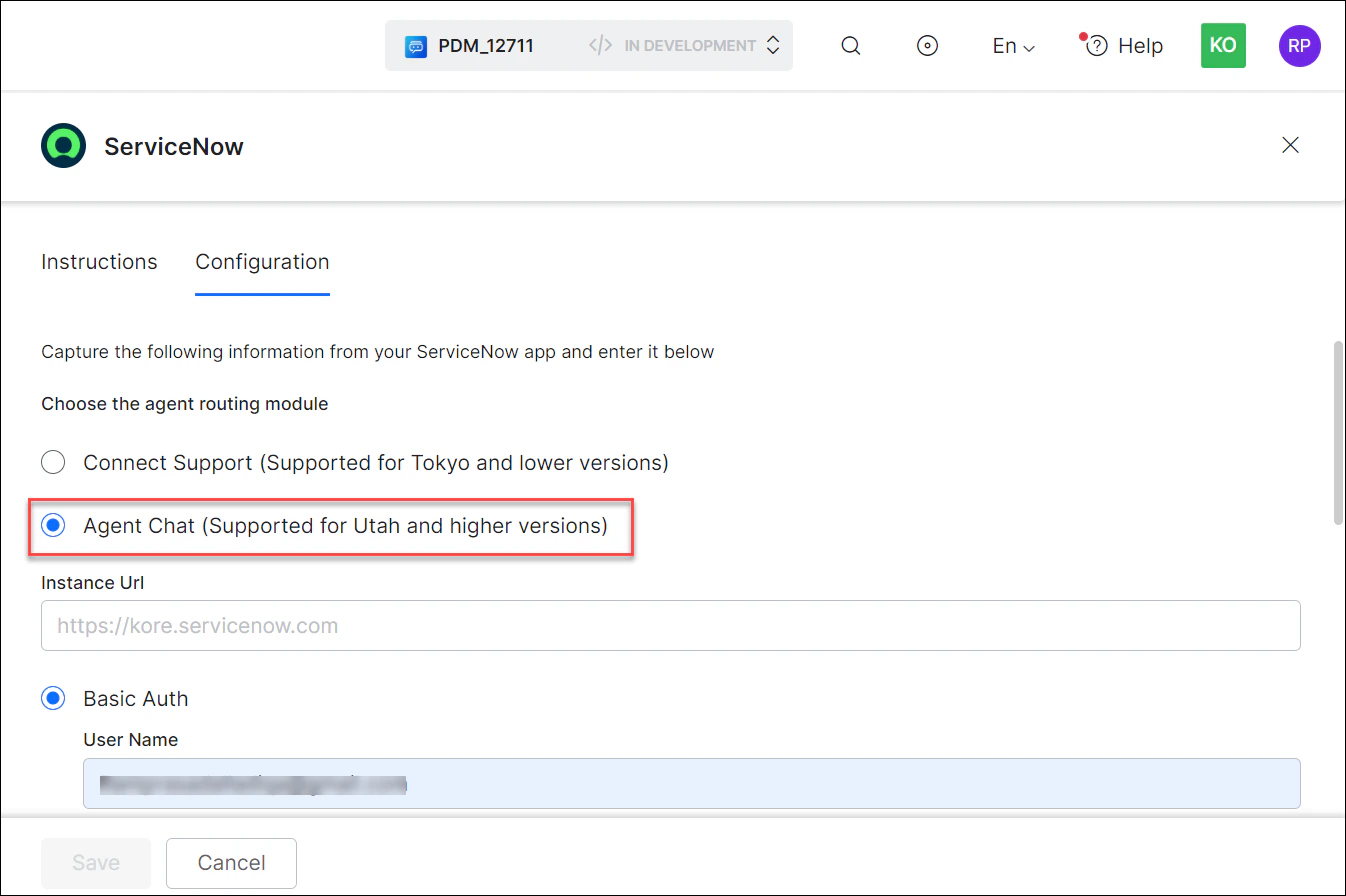
Task: Enable Basic Auth authentication
Action: tap(53, 698)
